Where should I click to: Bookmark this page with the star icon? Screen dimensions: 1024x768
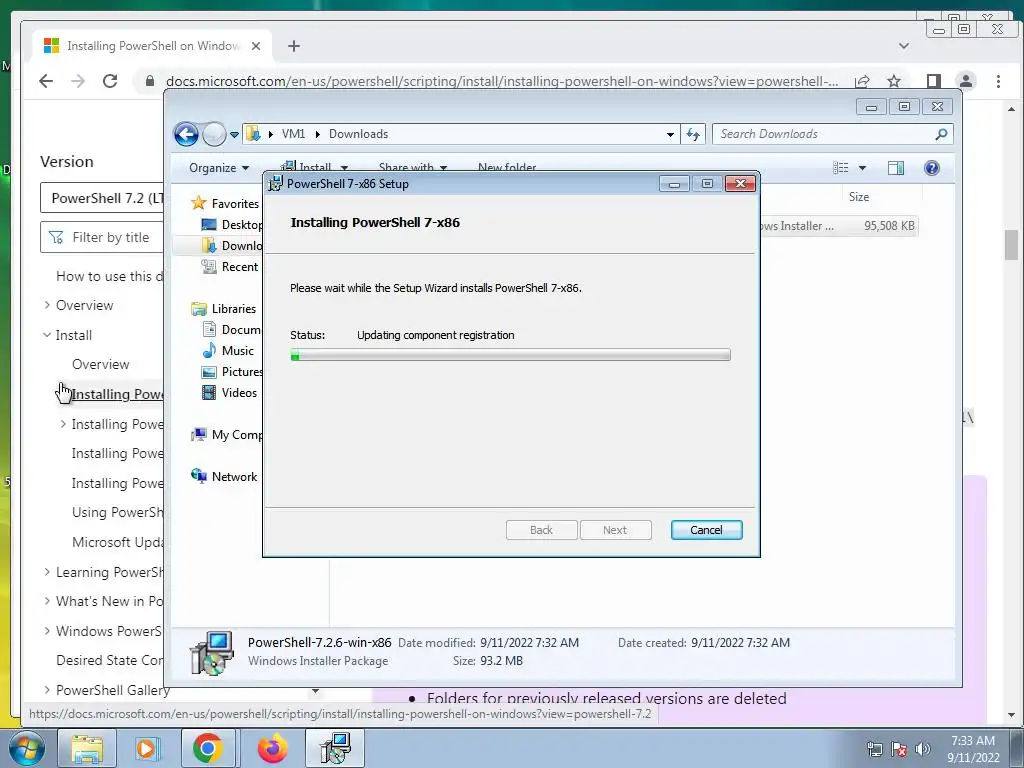[894, 81]
